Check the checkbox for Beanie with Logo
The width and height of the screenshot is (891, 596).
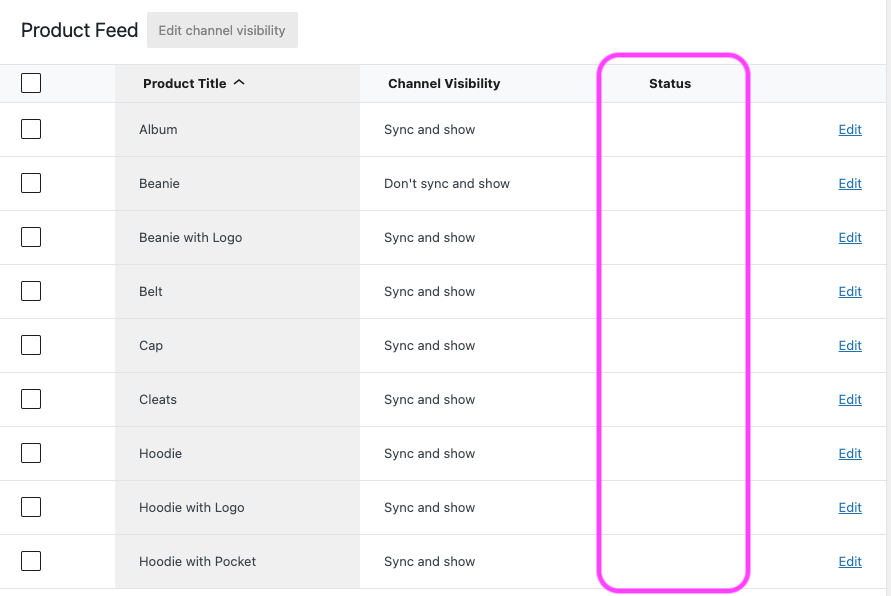click(x=30, y=237)
